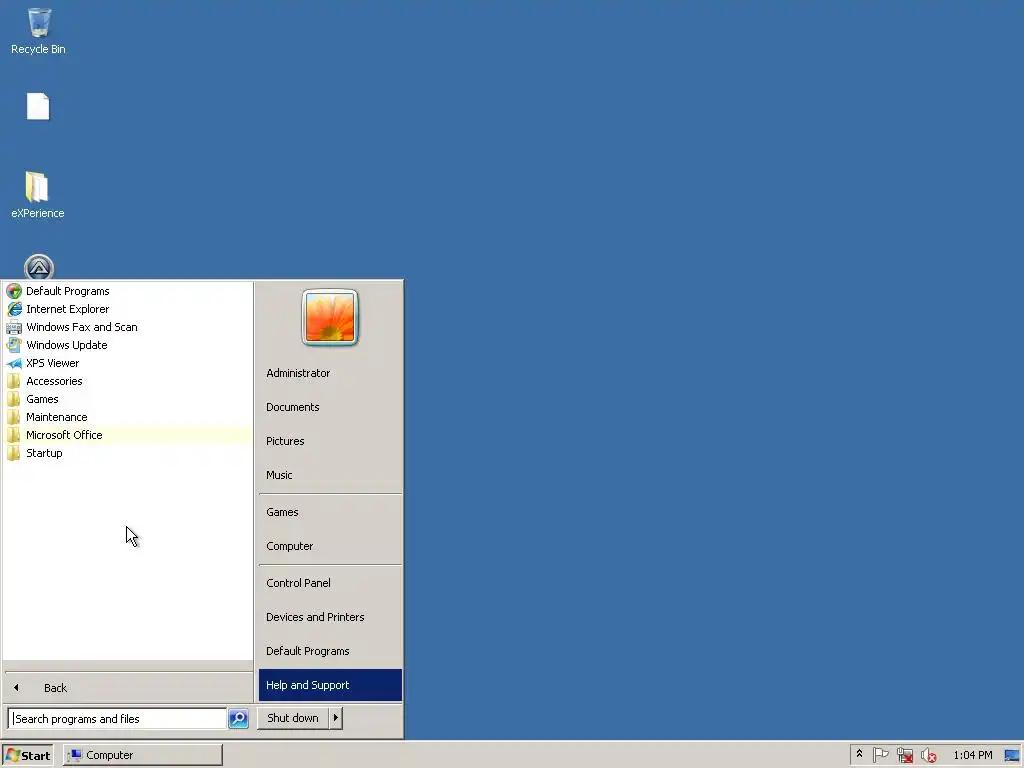Click the XPS Viewer icon
Viewport: 1024px width, 768px height.
click(x=14, y=363)
